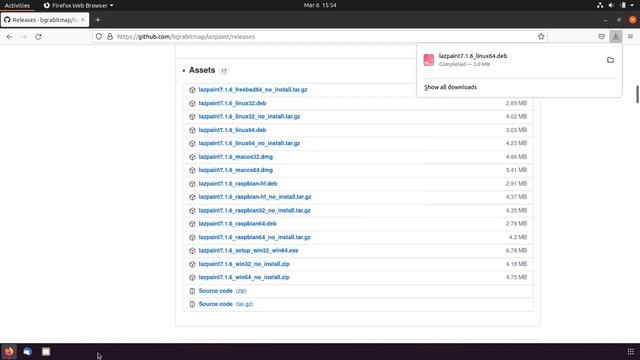Go forward one page
This screenshot has height=360, width=640.
click(24, 36)
